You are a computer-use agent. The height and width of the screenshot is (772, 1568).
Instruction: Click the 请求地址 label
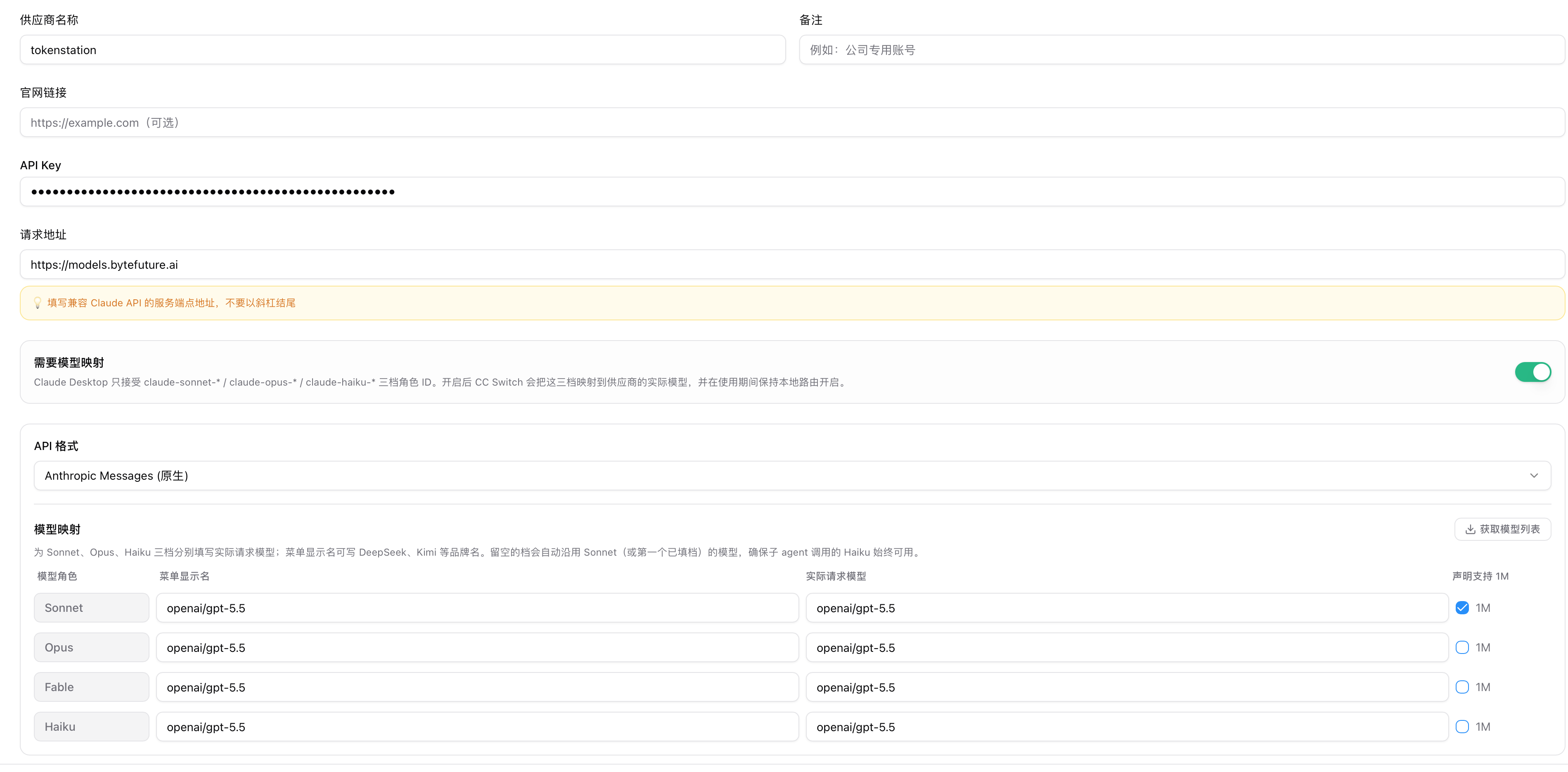pos(43,234)
